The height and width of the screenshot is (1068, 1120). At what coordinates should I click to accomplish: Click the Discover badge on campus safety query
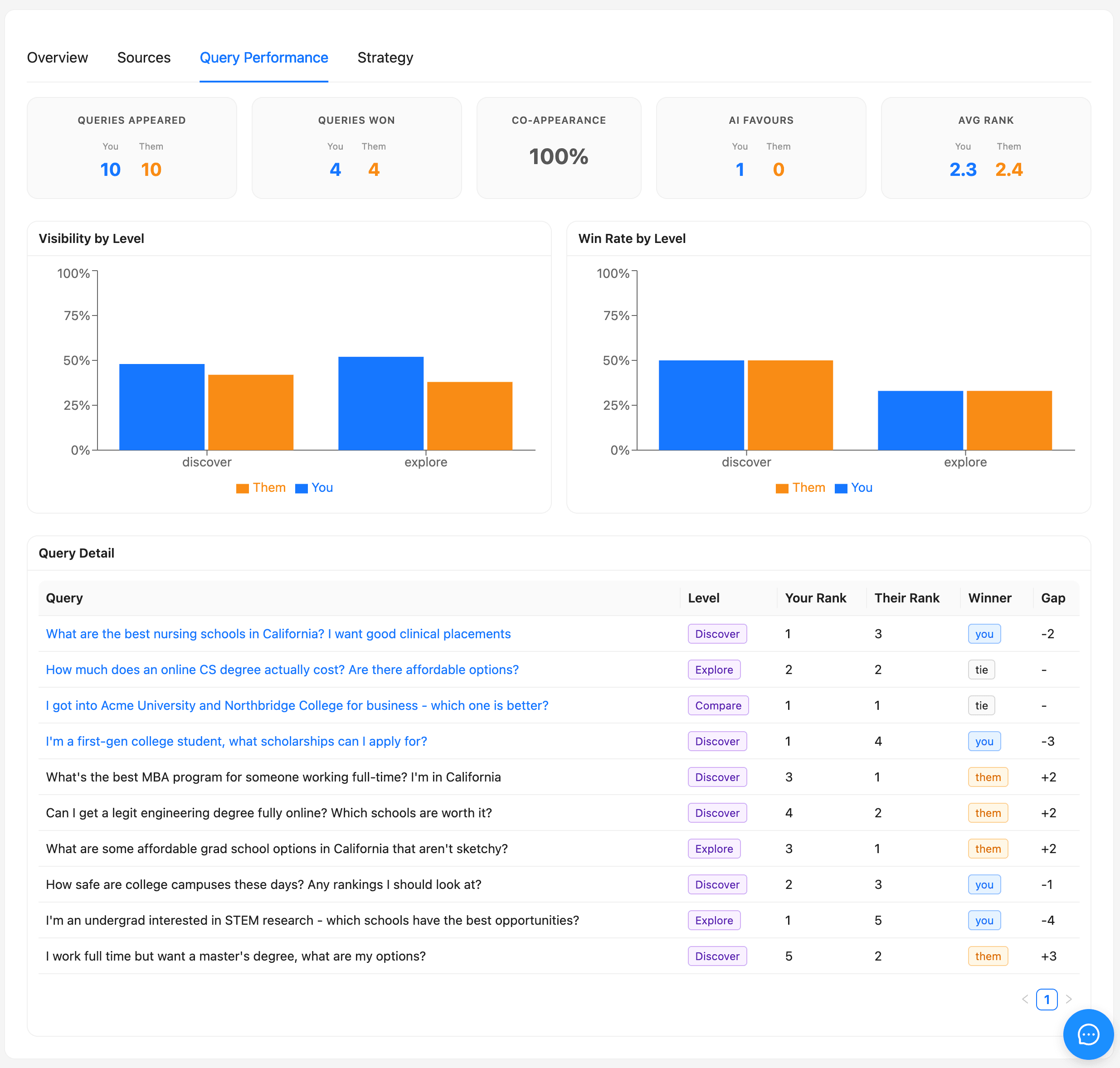[717, 884]
